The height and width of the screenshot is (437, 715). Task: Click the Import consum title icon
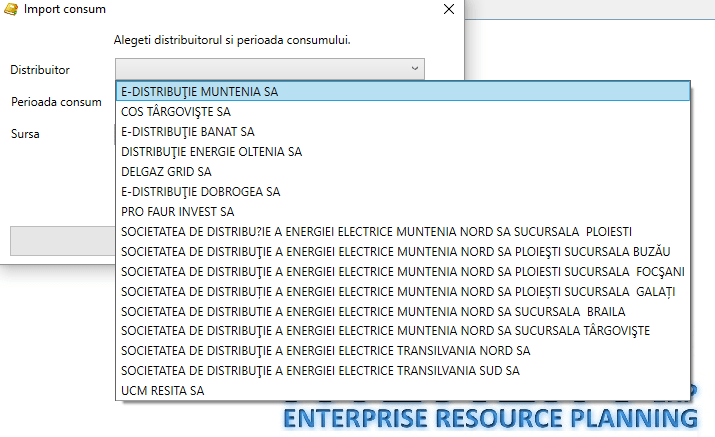pos(11,9)
